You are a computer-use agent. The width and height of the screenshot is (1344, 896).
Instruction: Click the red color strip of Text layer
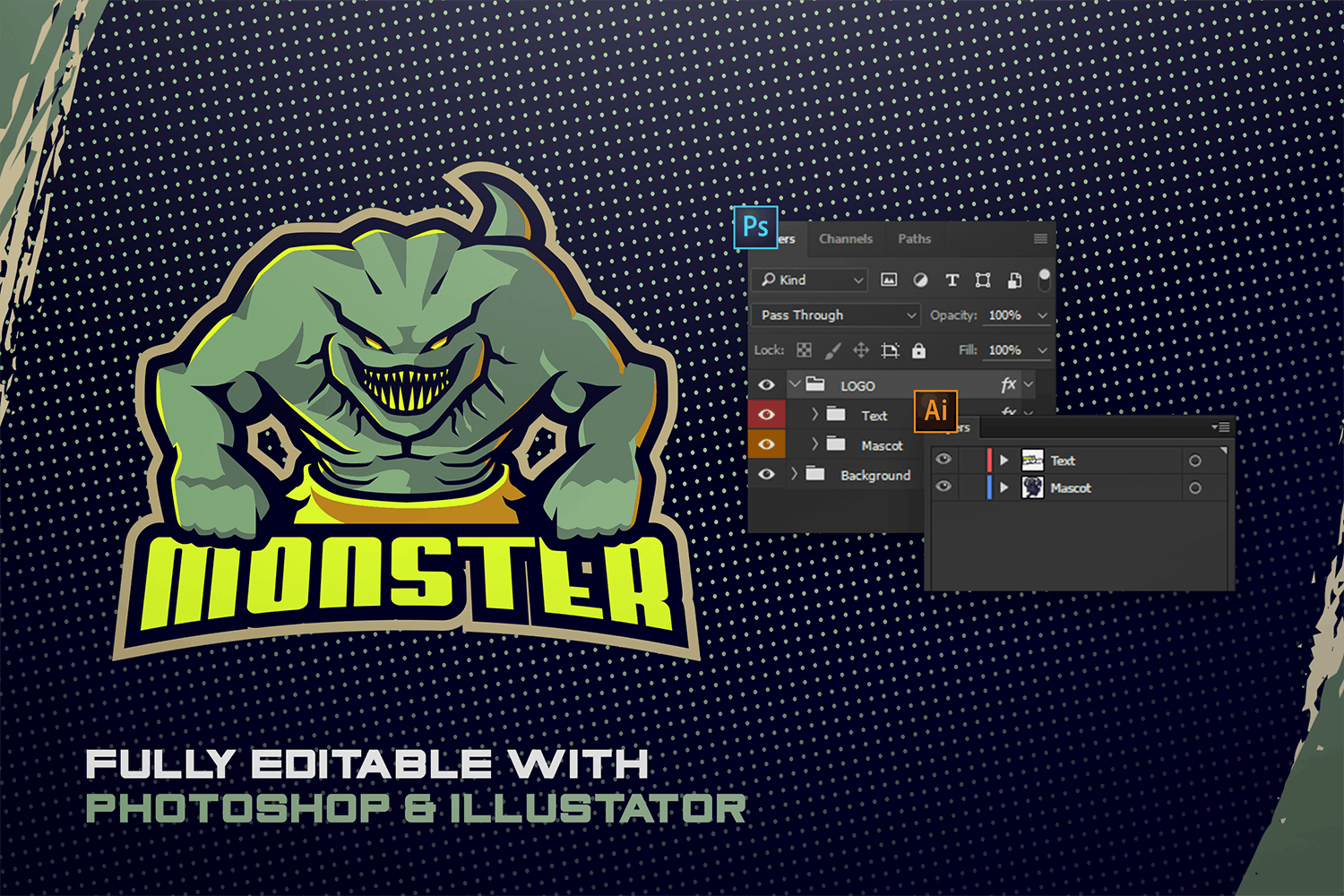[989, 461]
